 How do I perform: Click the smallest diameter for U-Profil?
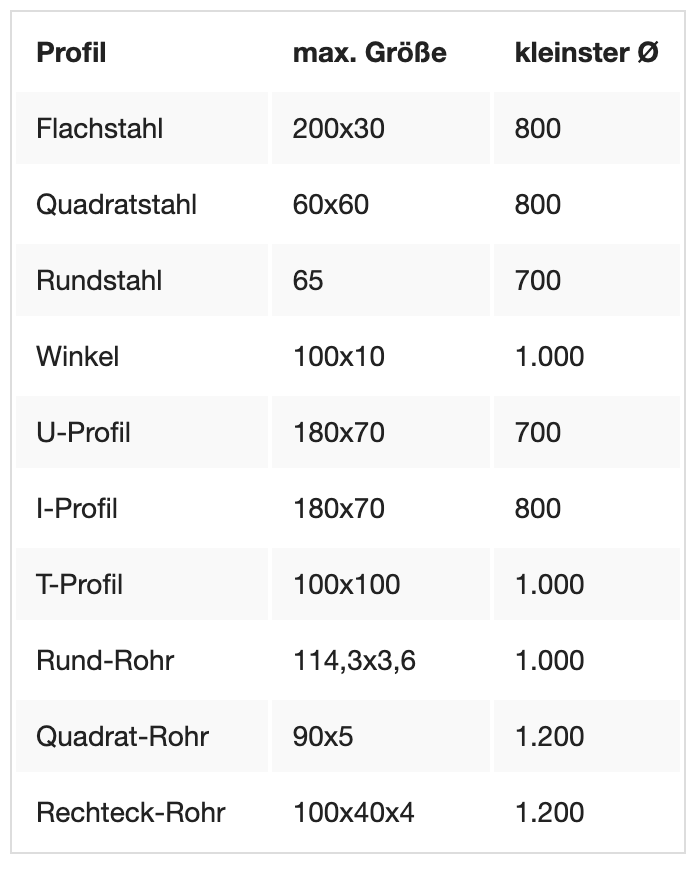click(538, 433)
